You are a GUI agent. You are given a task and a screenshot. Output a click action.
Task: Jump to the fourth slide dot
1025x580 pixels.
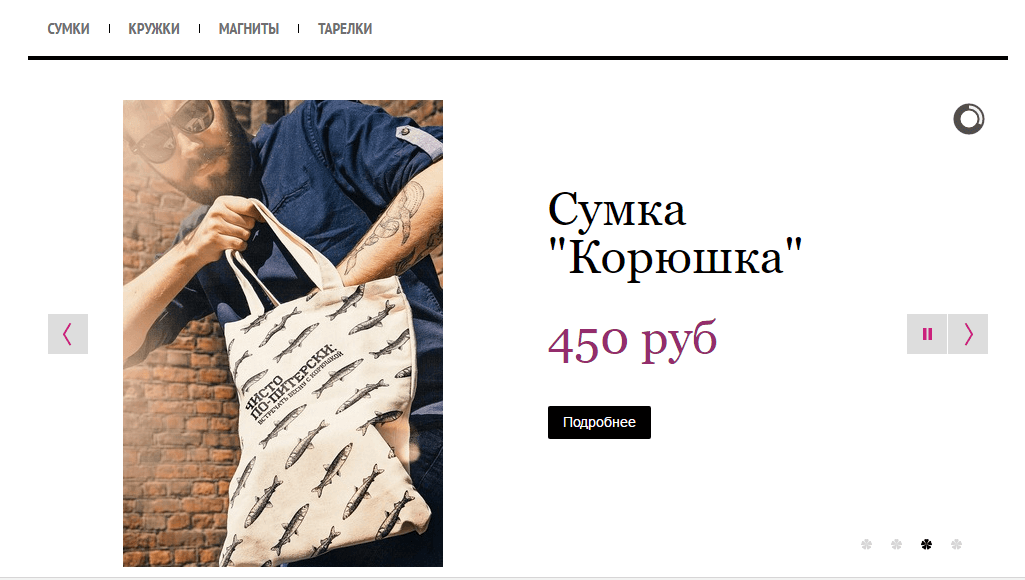[x=956, y=544]
